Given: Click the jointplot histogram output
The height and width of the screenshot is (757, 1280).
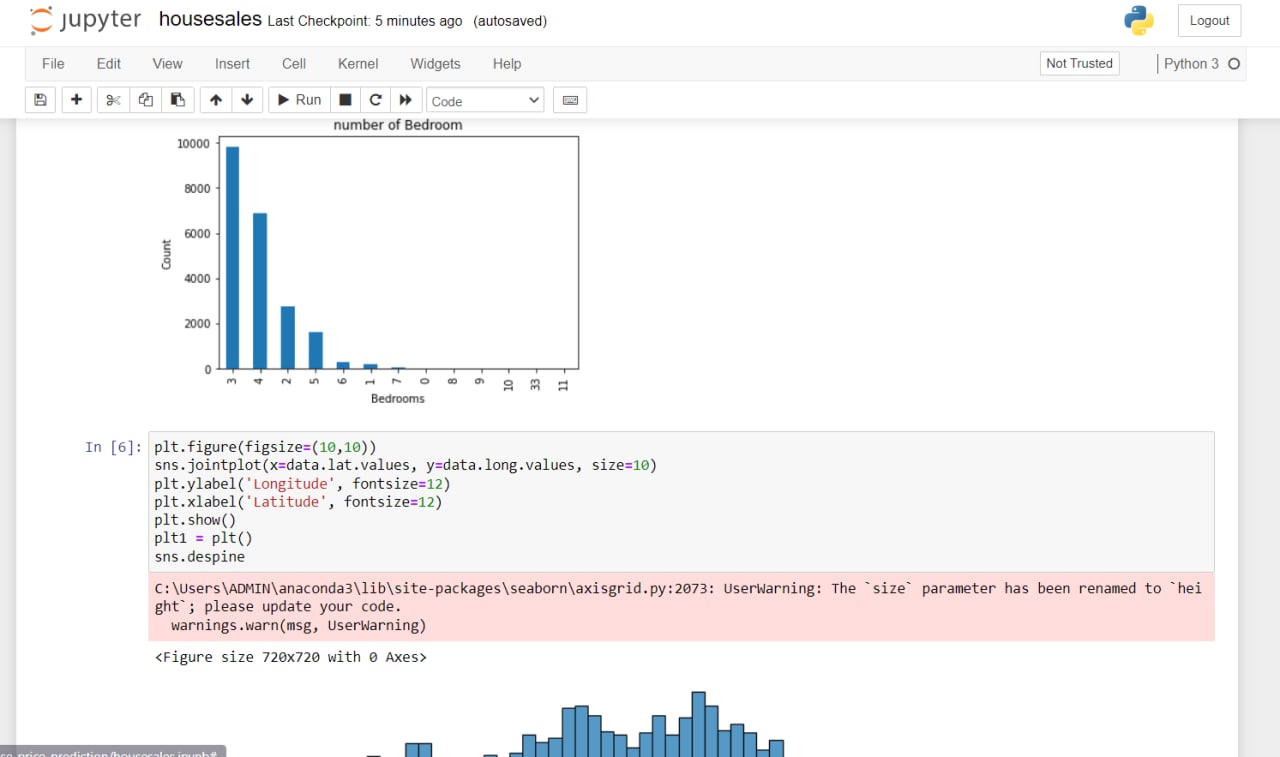Looking at the screenshot, I should (575, 723).
